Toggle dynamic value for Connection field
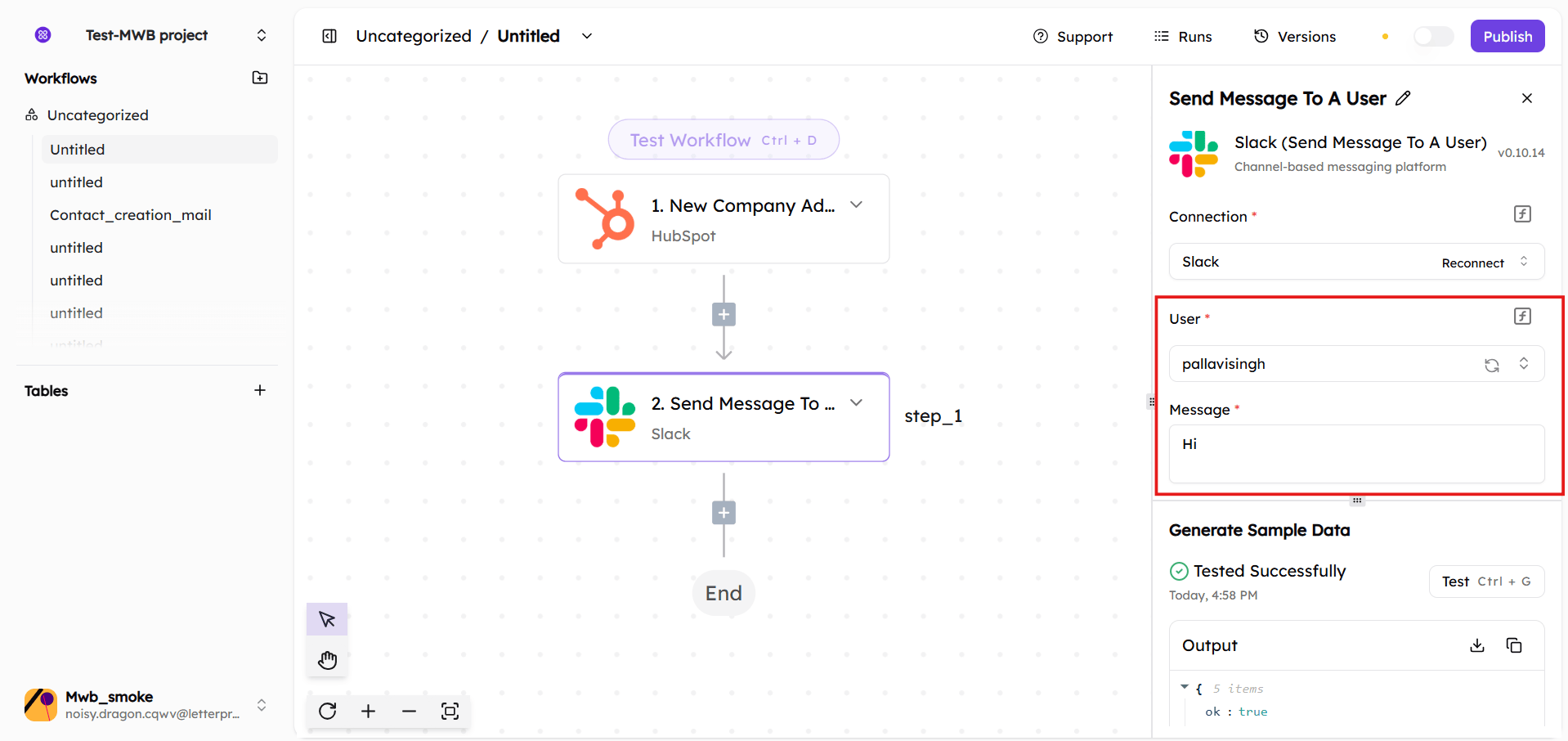 [x=1522, y=214]
